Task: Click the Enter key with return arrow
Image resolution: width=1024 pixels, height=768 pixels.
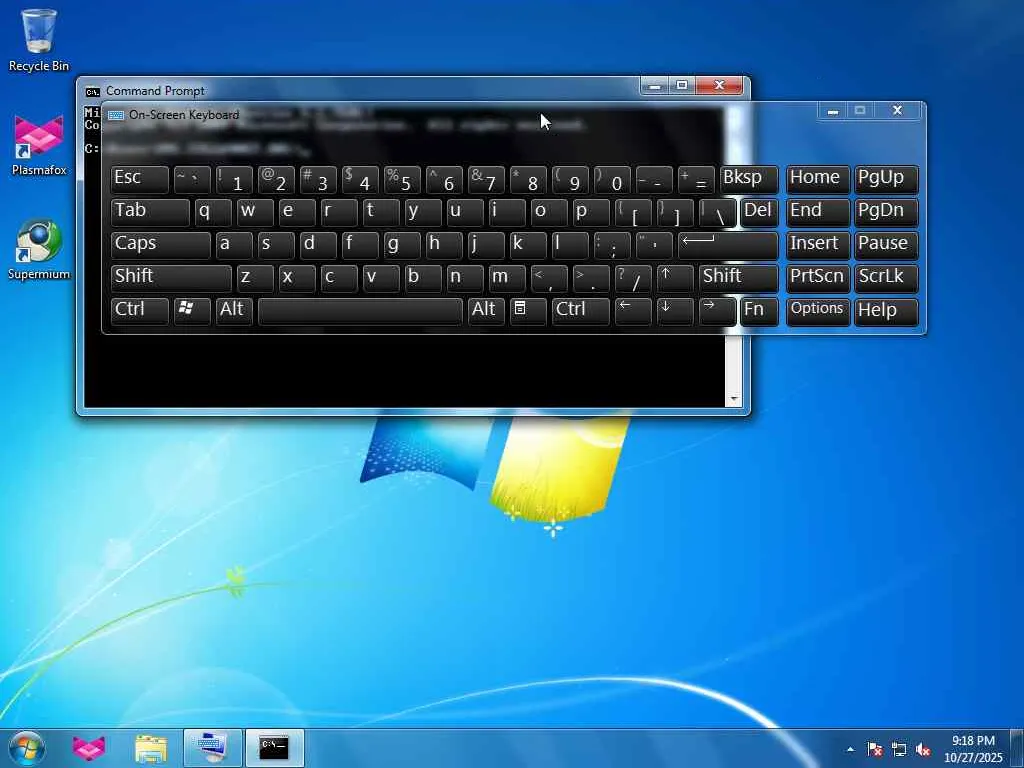Action: pyautogui.click(x=728, y=246)
